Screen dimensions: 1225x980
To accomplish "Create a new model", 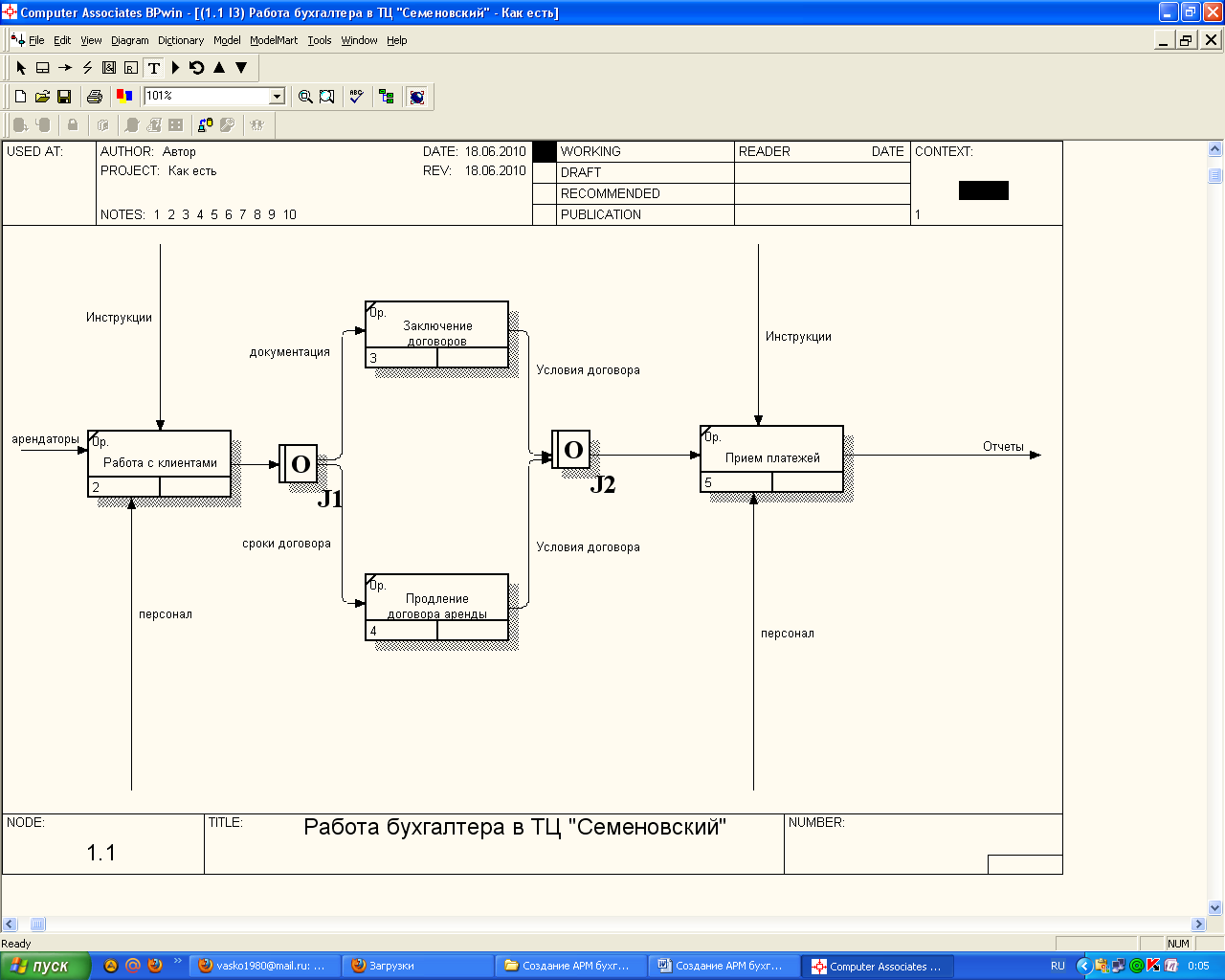I will [20, 97].
